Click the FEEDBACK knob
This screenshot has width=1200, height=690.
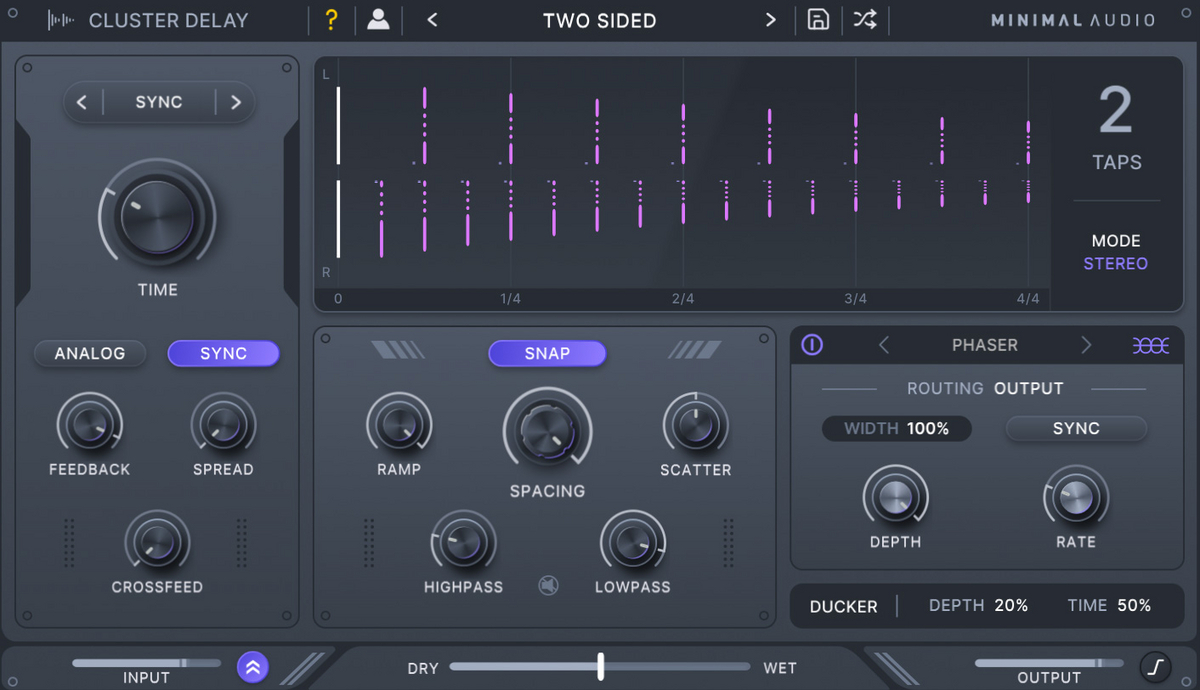coord(90,423)
